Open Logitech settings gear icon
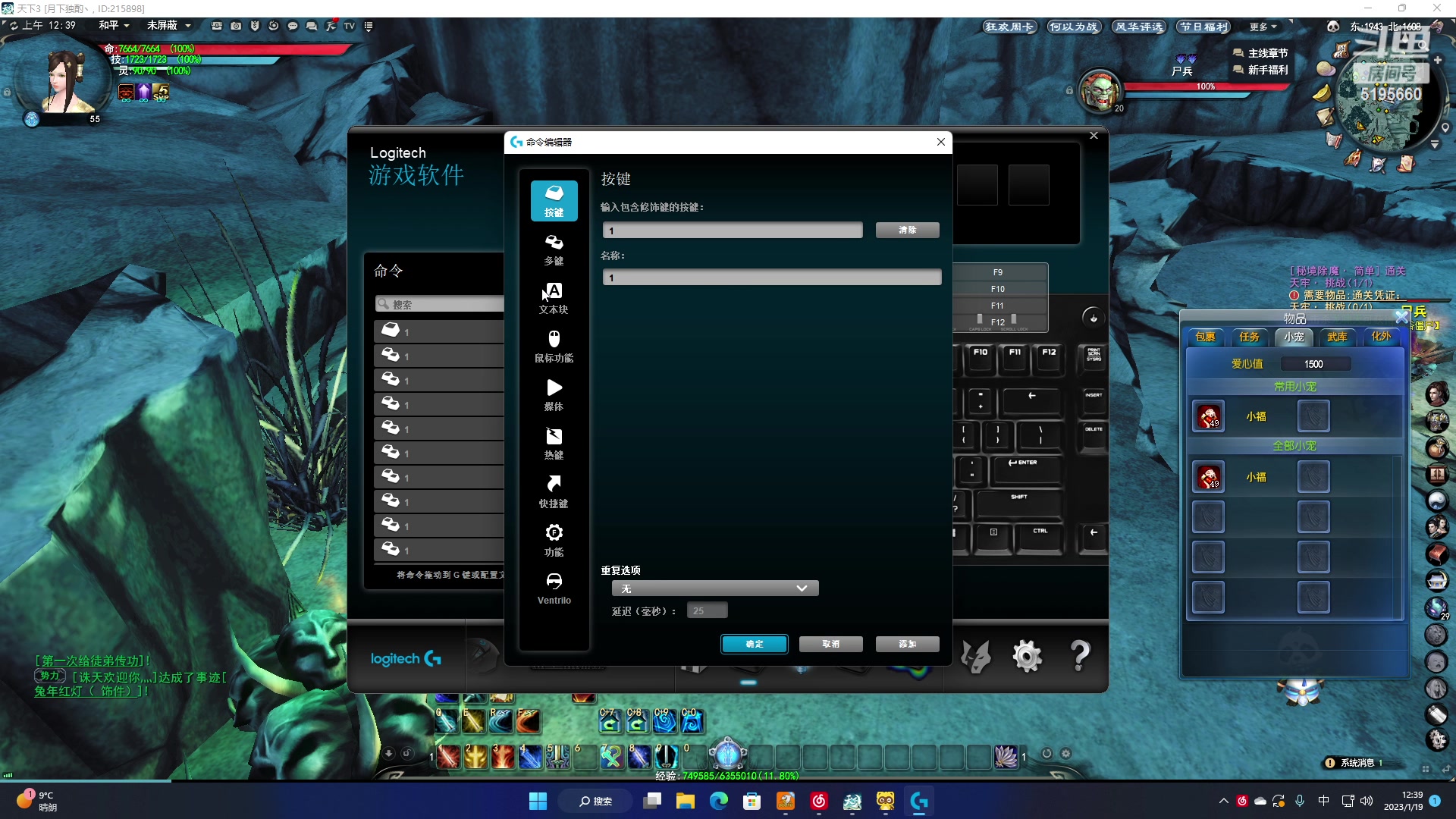The width and height of the screenshot is (1456, 819). 1028,656
